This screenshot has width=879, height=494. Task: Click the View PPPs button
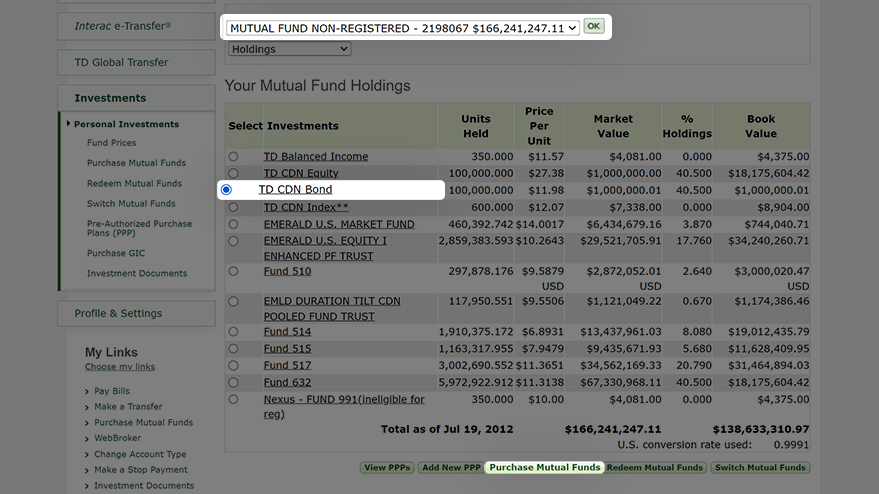point(387,468)
